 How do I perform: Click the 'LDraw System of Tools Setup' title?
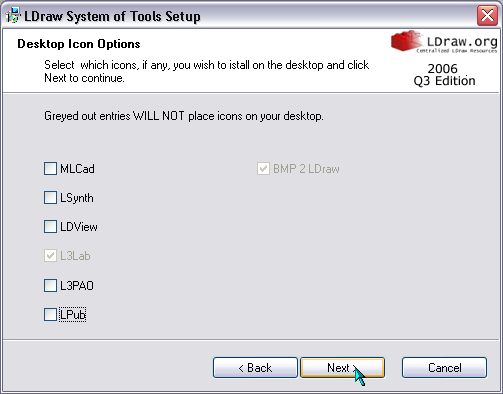112,16
